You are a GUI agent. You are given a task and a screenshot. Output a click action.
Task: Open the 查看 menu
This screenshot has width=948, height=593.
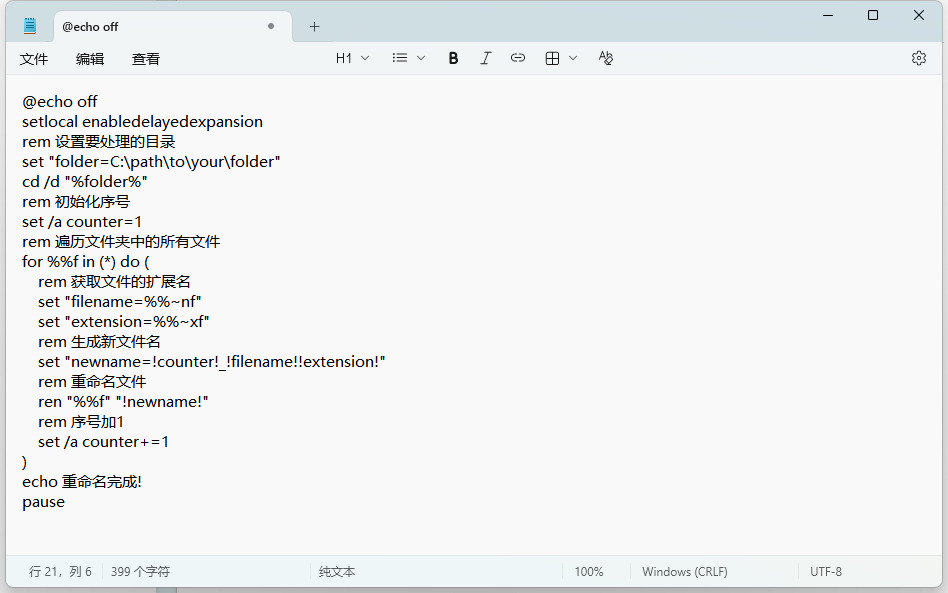pos(146,59)
